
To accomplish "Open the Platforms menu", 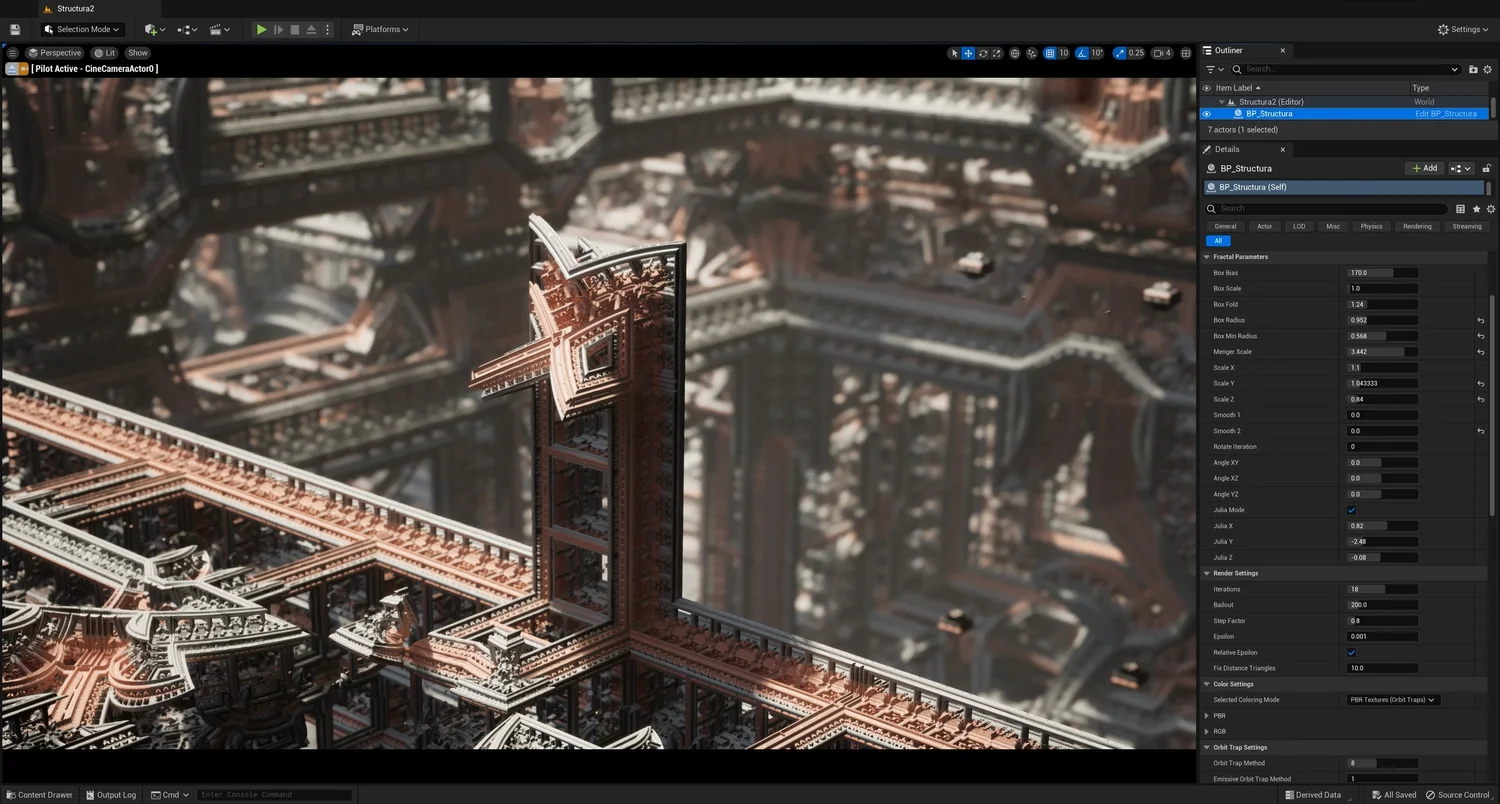I will (380, 29).
